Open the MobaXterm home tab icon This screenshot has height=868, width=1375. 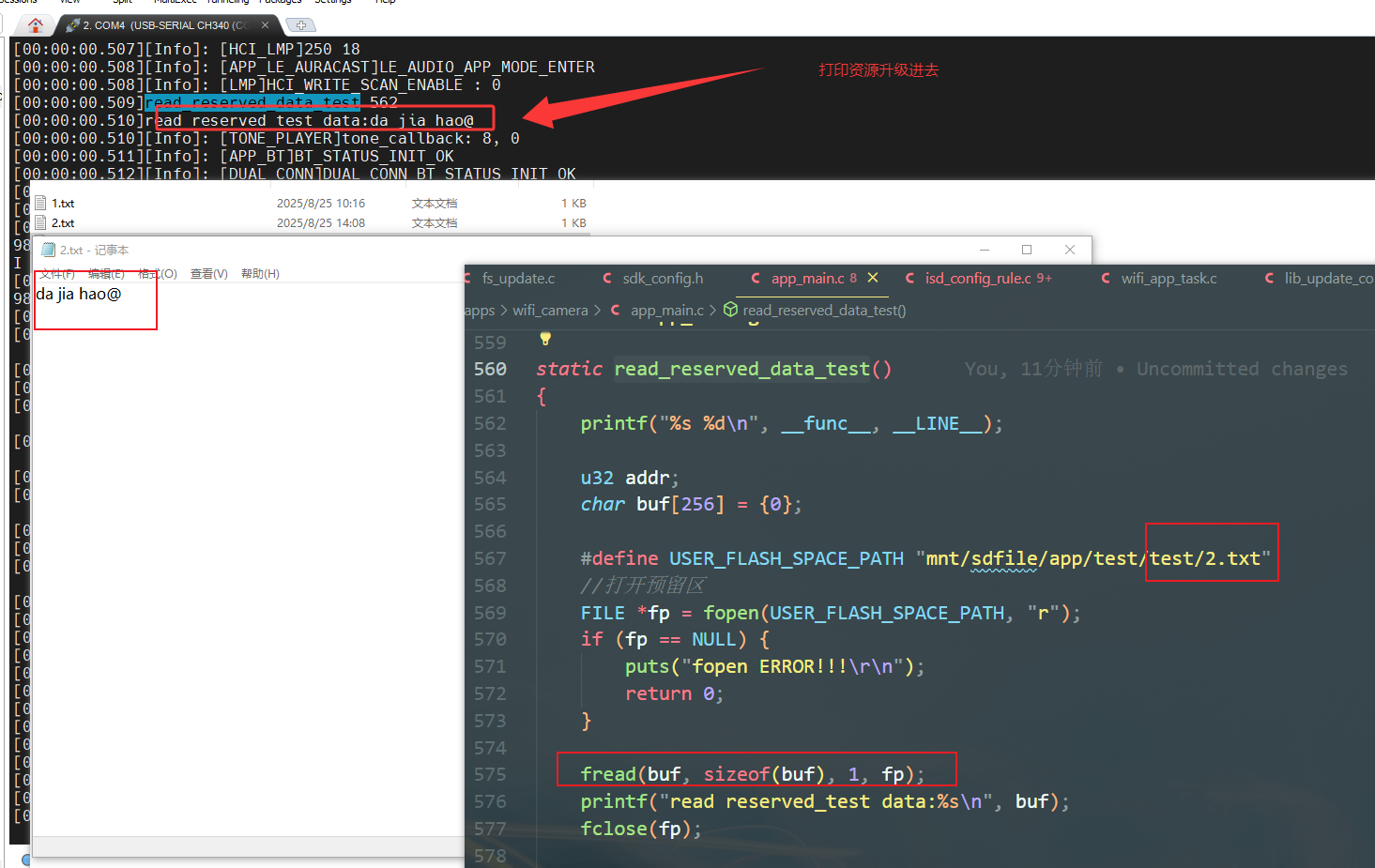pyautogui.click(x=36, y=25)
